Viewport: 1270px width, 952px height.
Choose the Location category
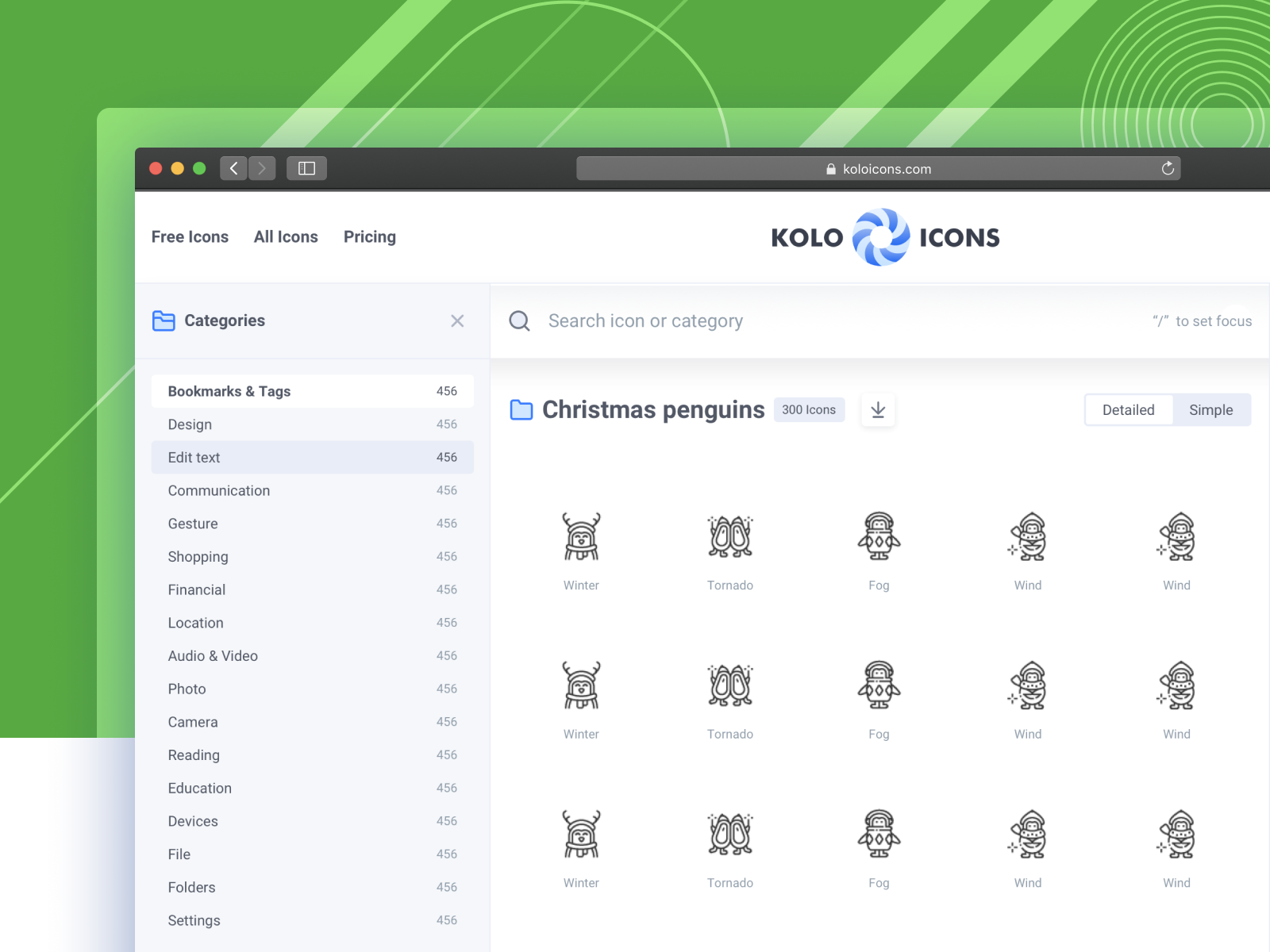[313, 623]
